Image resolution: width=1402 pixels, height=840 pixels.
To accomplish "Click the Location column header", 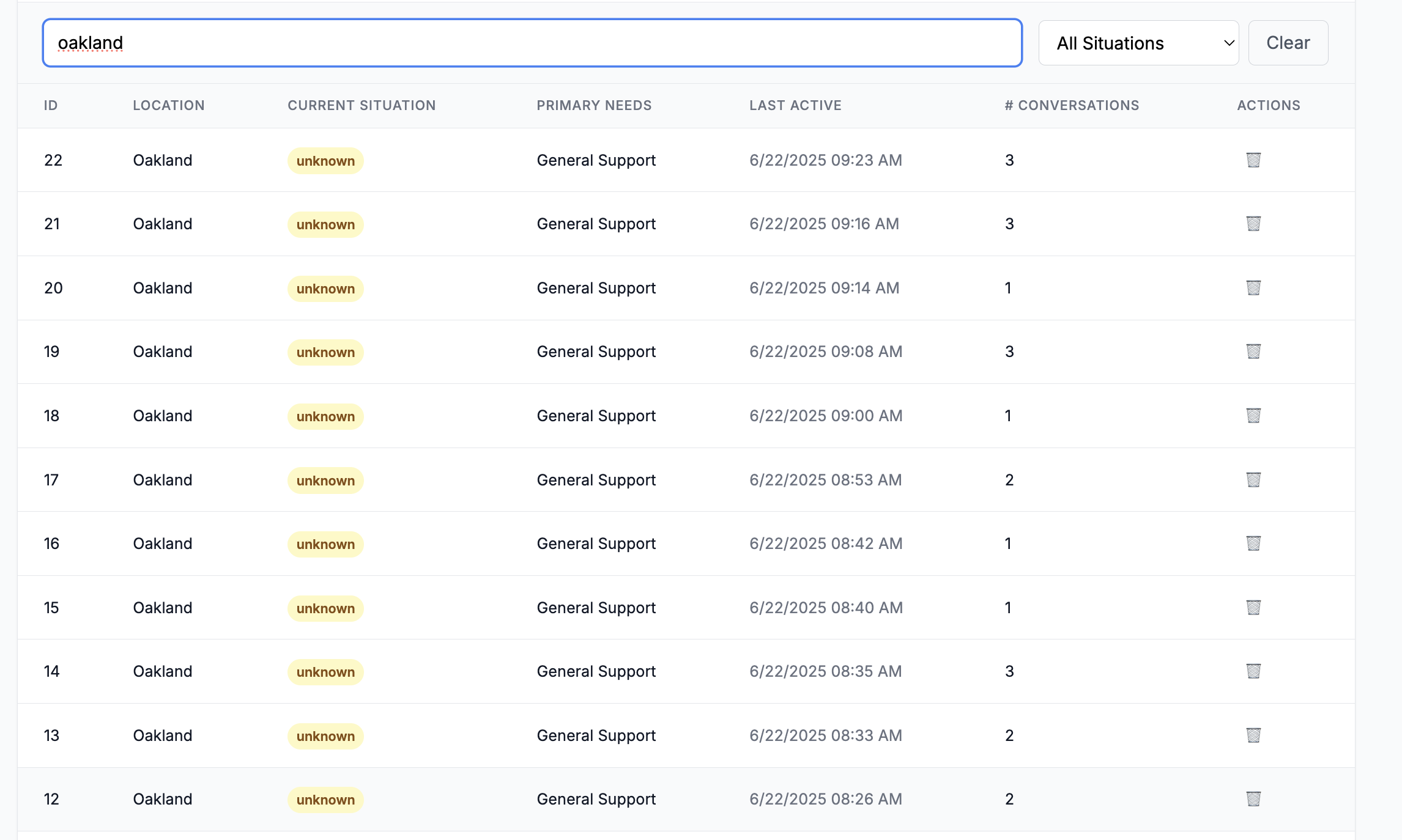I will [x=169, y=106].
